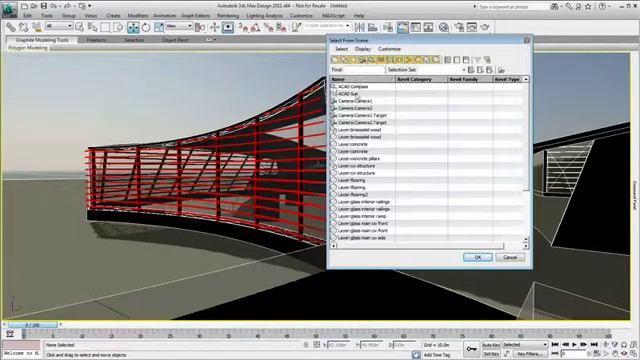
Task: Open the Schematic View icon
Action: pyautogui.click(x=428, y=27)
